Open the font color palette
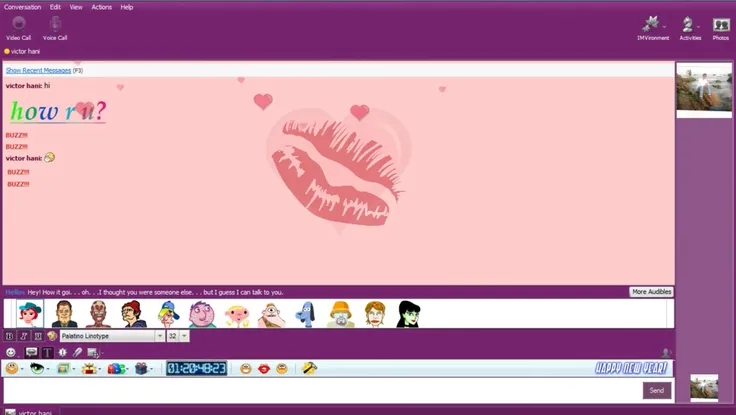The height and width of the screenshot is (415, 736). coord(52,336)
